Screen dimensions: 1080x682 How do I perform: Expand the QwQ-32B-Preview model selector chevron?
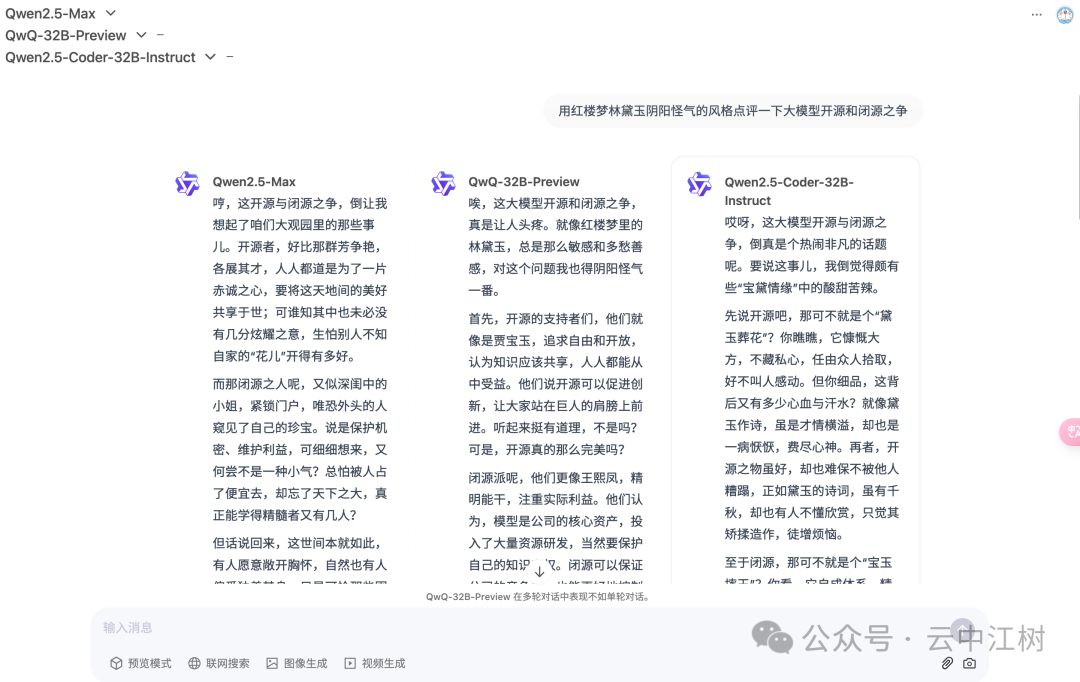[141, 35]
